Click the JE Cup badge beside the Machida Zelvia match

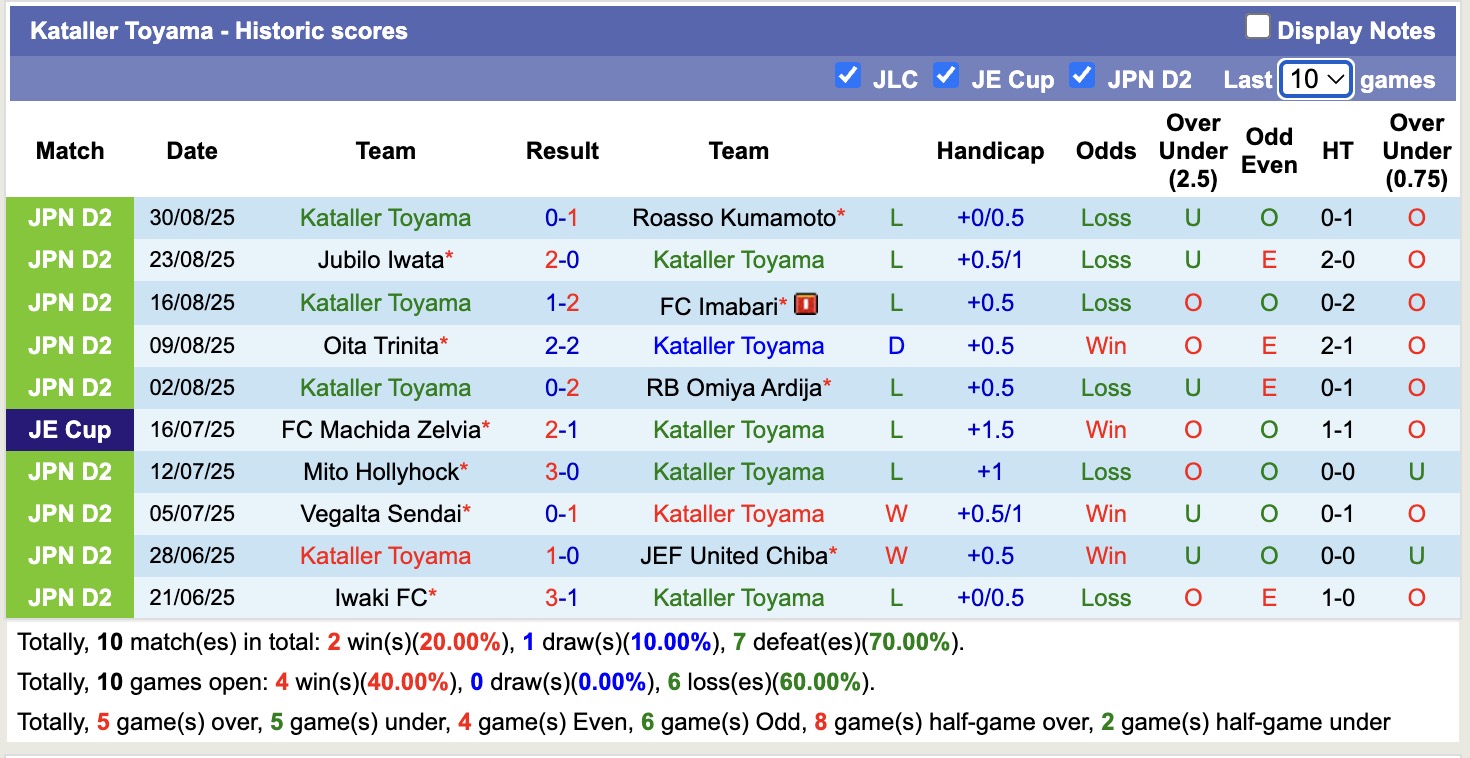(x=68, y=429)
